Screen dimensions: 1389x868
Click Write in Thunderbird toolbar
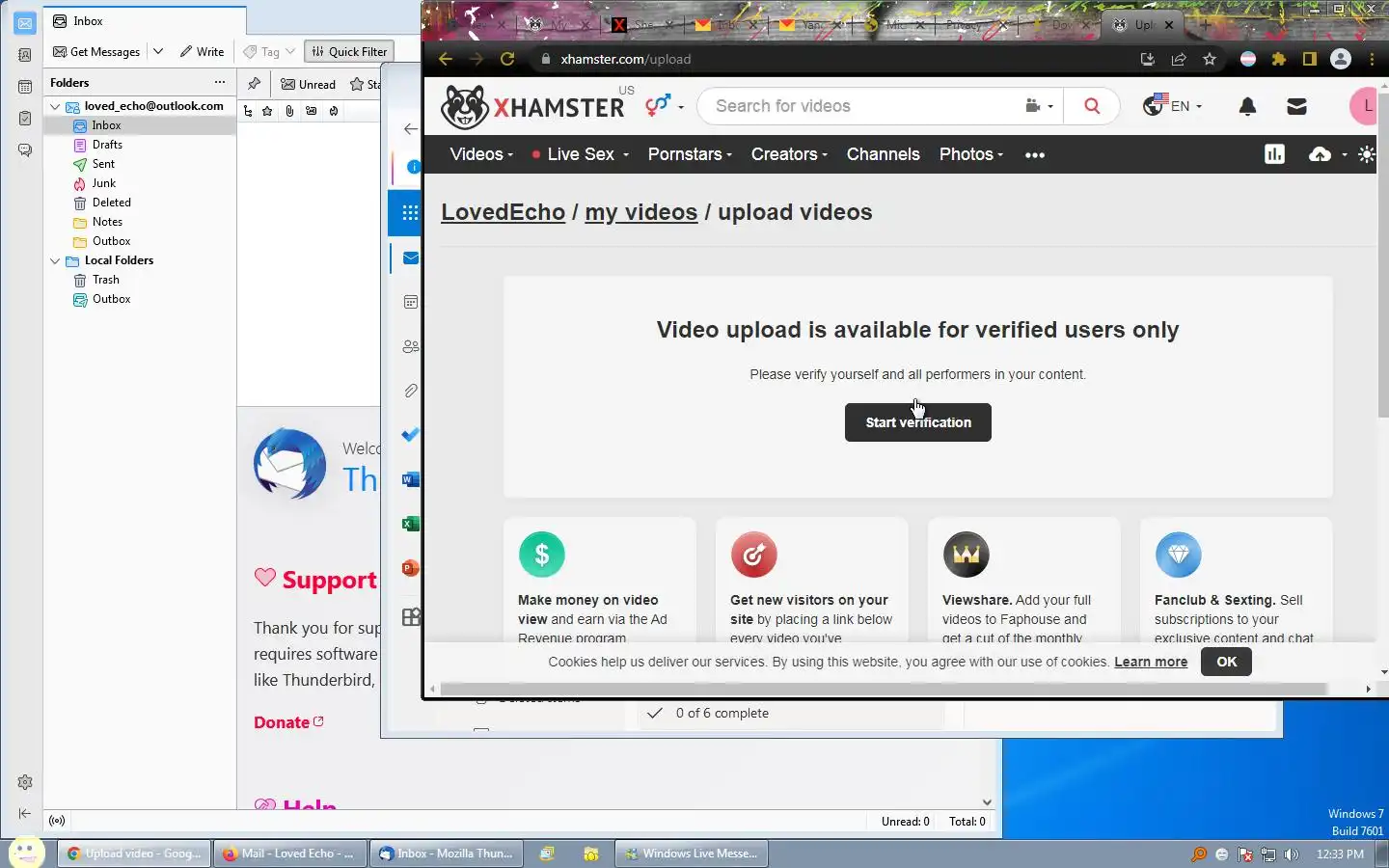pyautogui.click(x=202, y=52)
